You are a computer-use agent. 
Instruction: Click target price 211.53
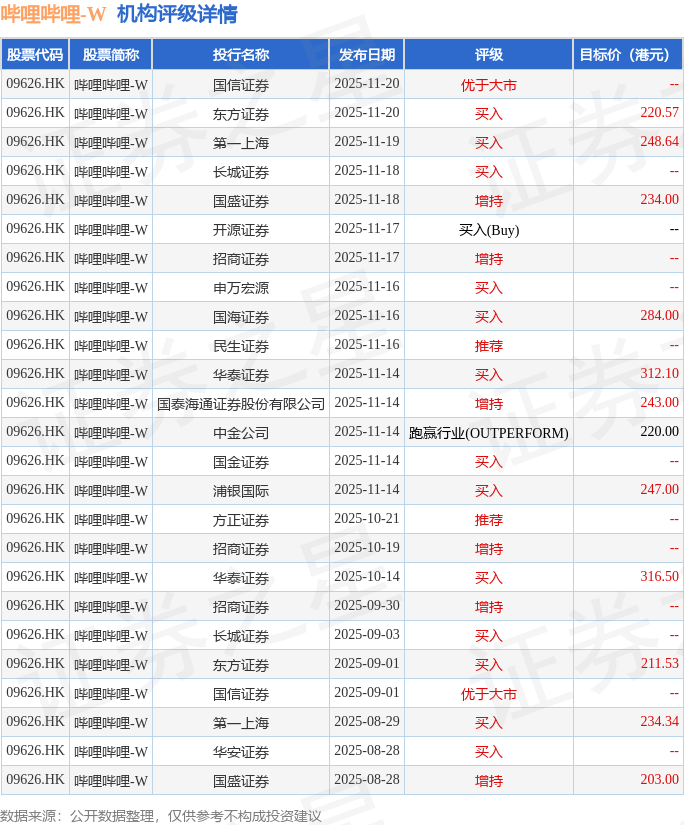[659, 663]
